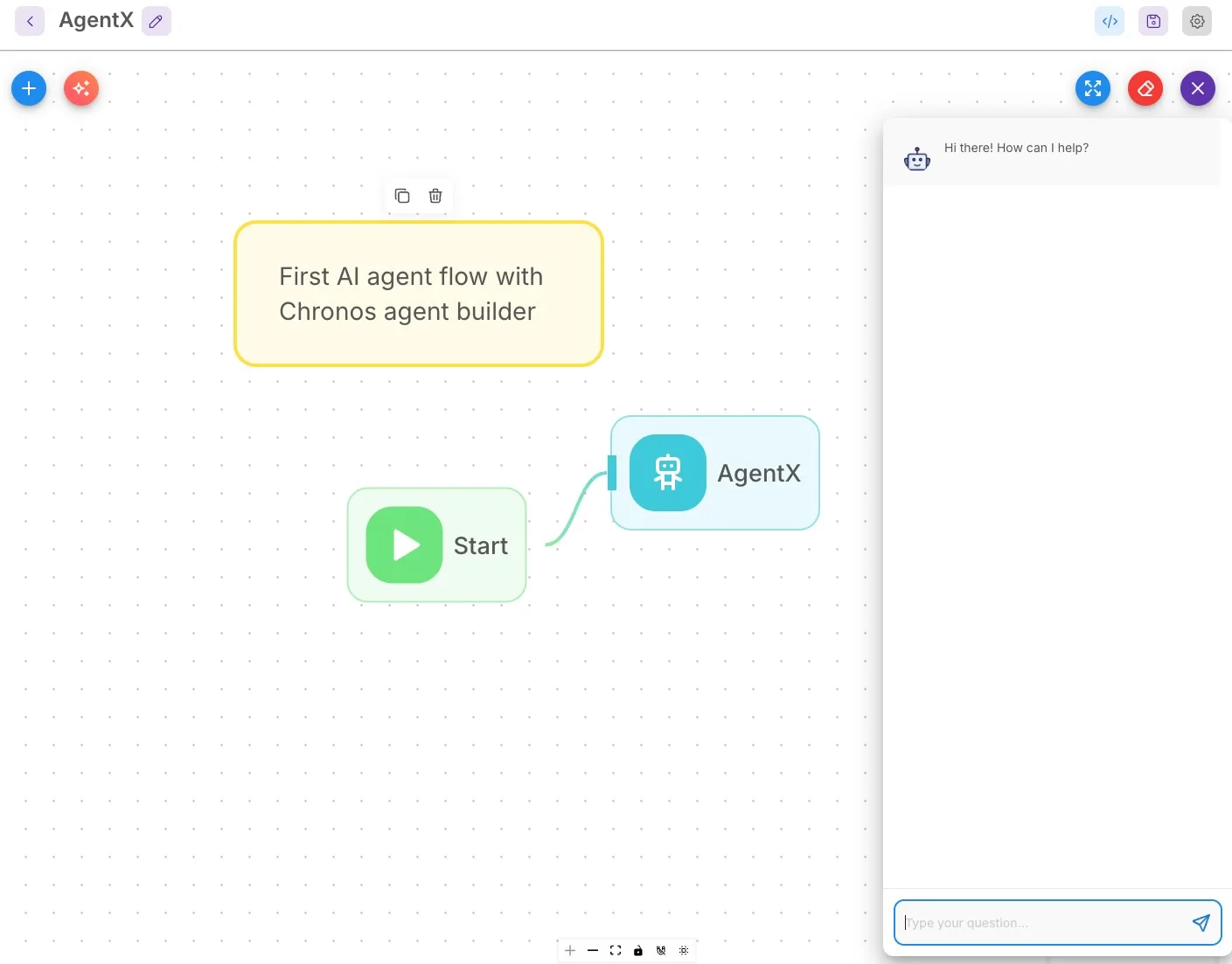This screenshot has width=1232, height=964.
Task: Expand the chat panel to fullscreen
Action: (1093, 88)
